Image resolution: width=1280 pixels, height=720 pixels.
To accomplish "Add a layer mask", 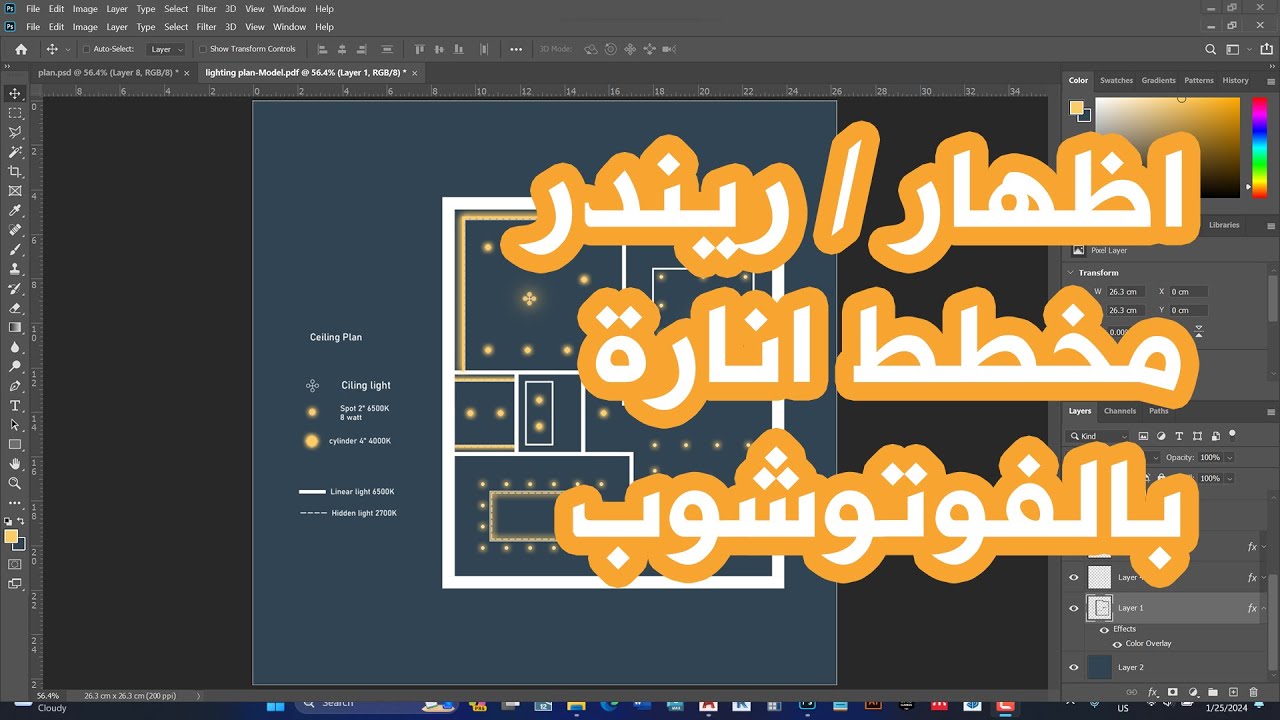I will point(1173,692).
